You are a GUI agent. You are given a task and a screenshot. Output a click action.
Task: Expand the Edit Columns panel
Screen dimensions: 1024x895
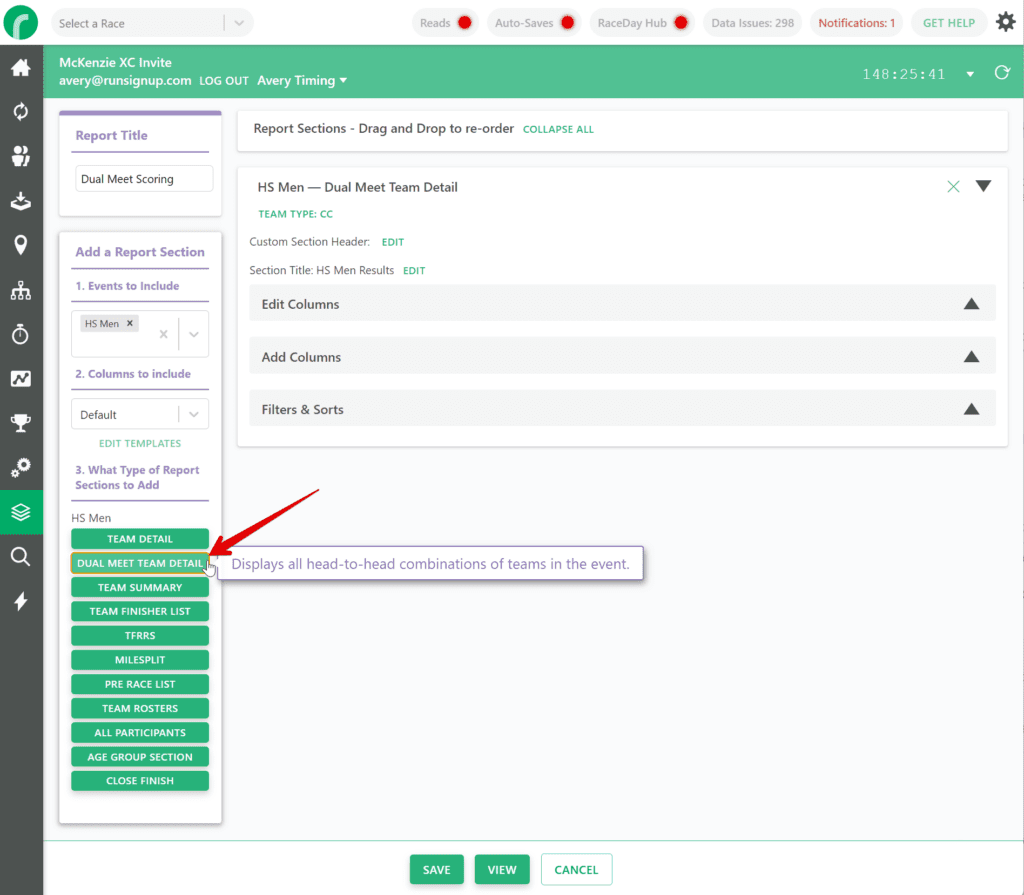coord(622,304)
